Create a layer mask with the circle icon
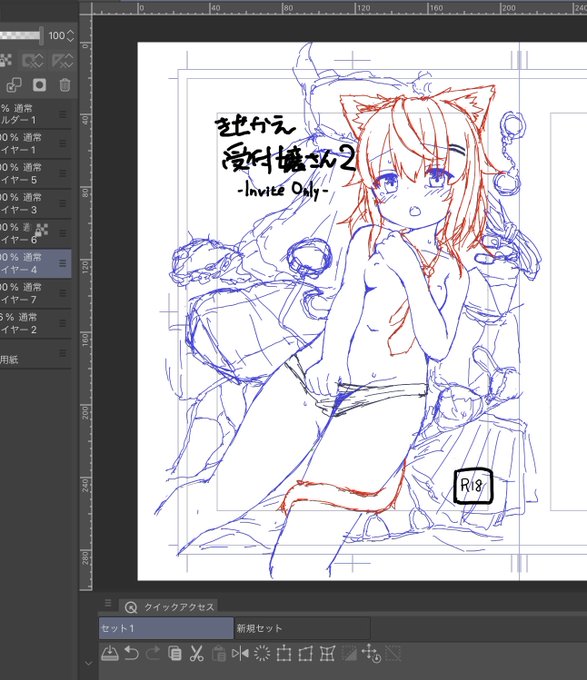Viewport: 587px width, 680px height. coord(39,85)
